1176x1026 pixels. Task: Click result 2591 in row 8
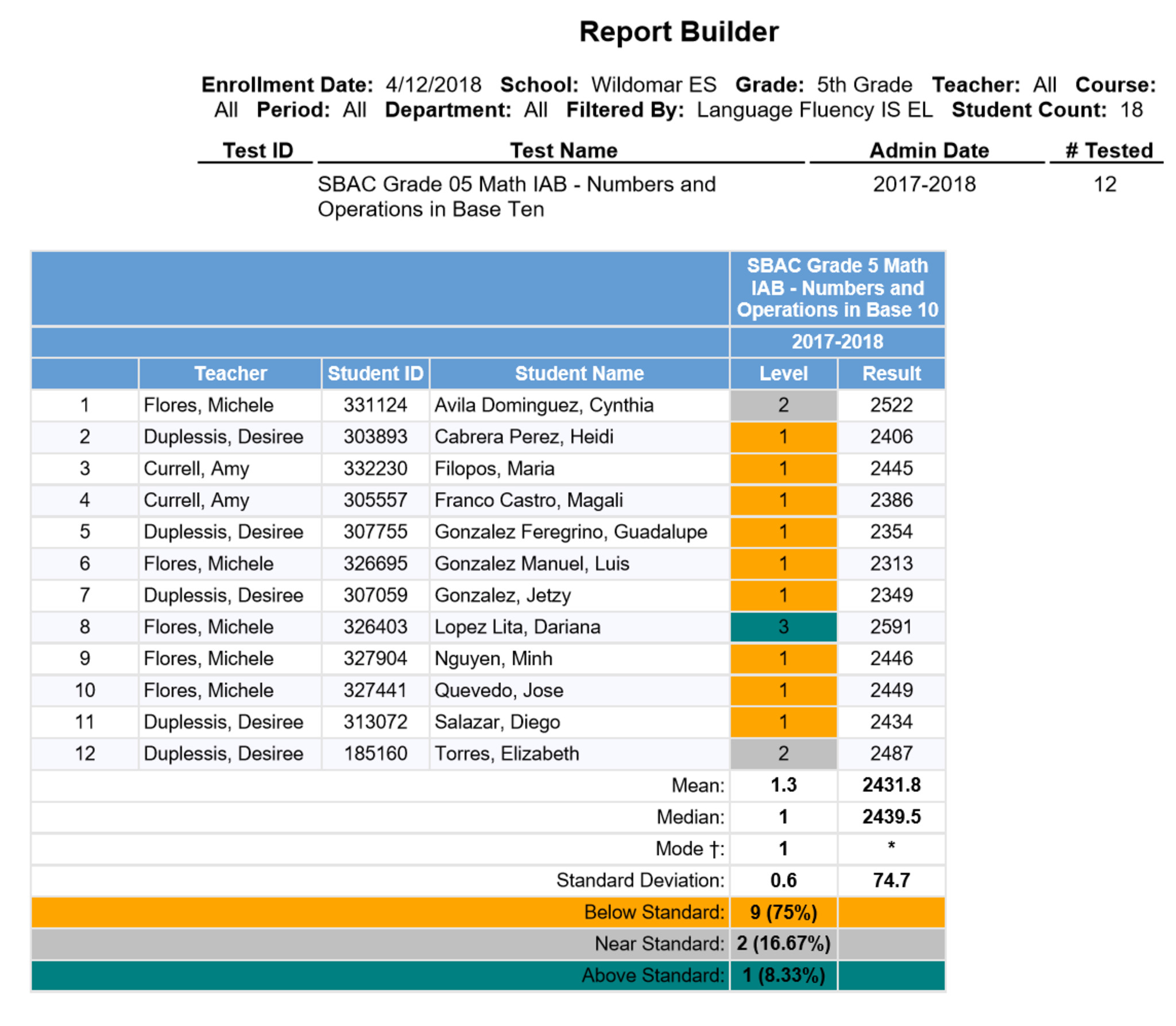pos(891,626)
